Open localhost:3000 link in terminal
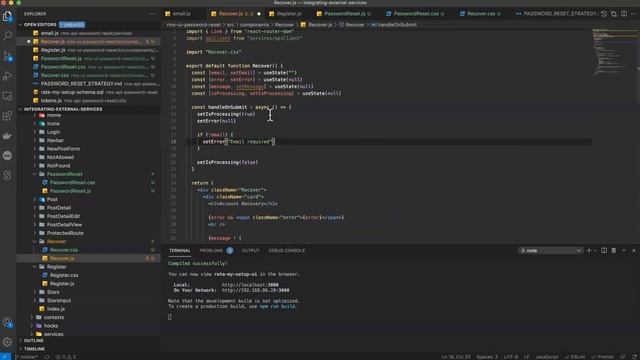 tap(250, 285)
